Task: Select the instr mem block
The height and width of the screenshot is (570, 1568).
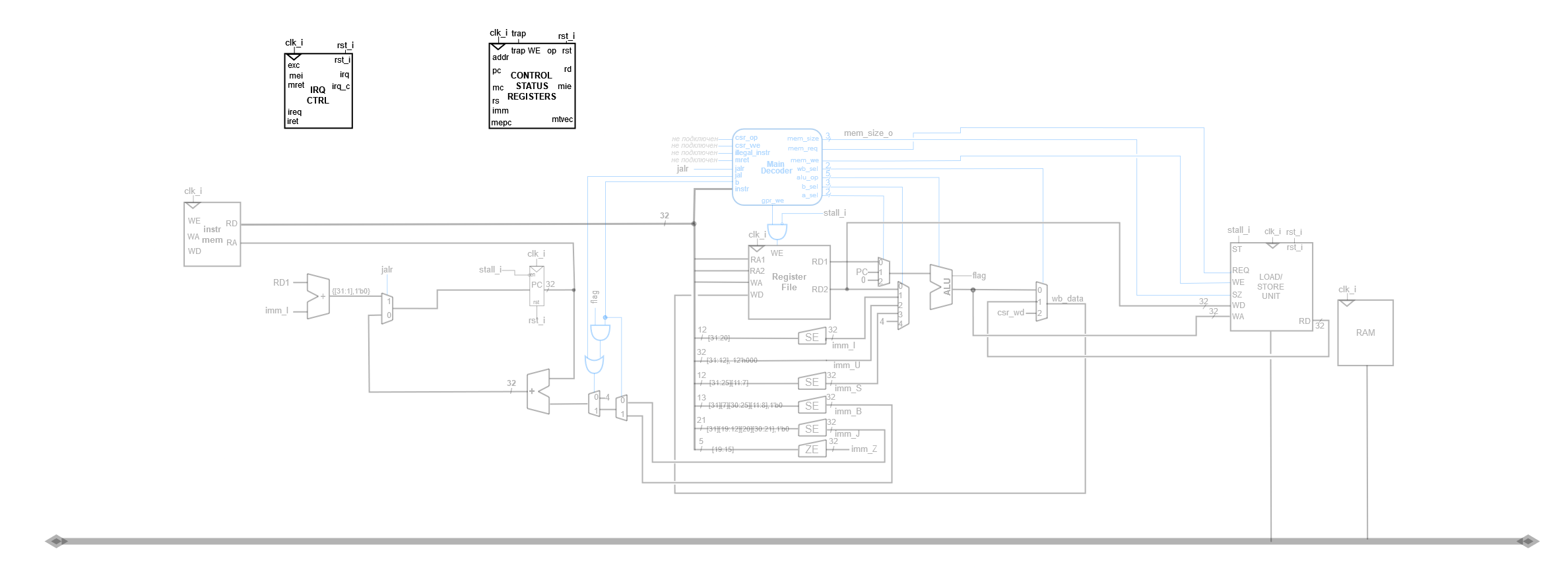Action: [x=212, y=234]
